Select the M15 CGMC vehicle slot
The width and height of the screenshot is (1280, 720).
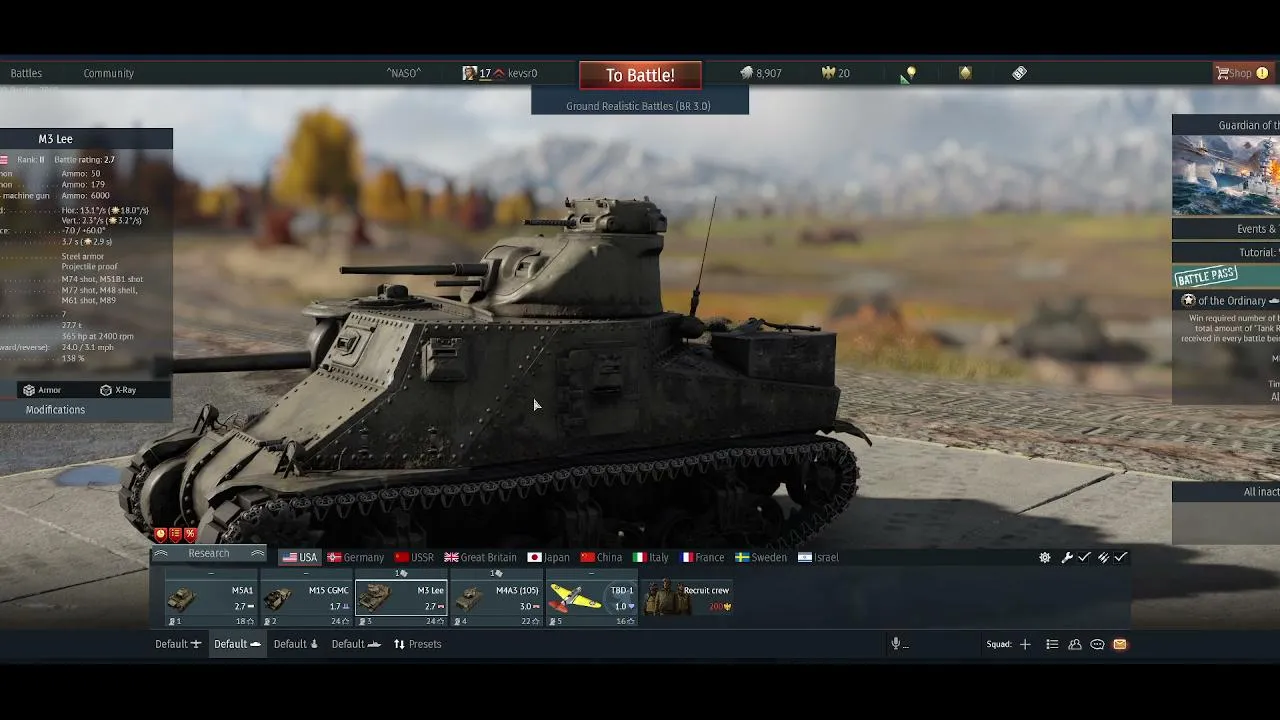pyautogui.click(x=306, y=598)
